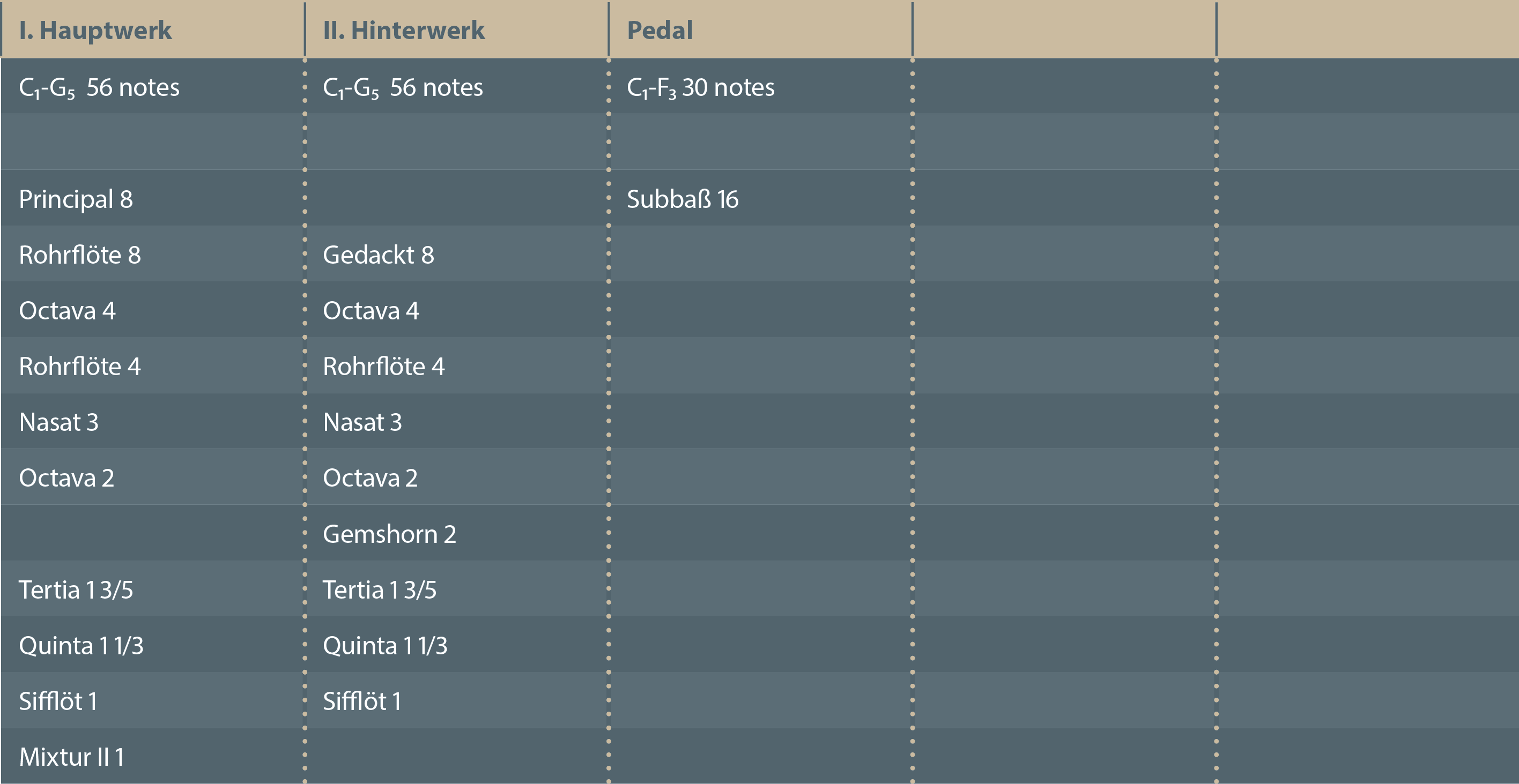Viewport: 1519px width, 784px height.
Task: Click the Pedal column header
Action: [660, 30]
